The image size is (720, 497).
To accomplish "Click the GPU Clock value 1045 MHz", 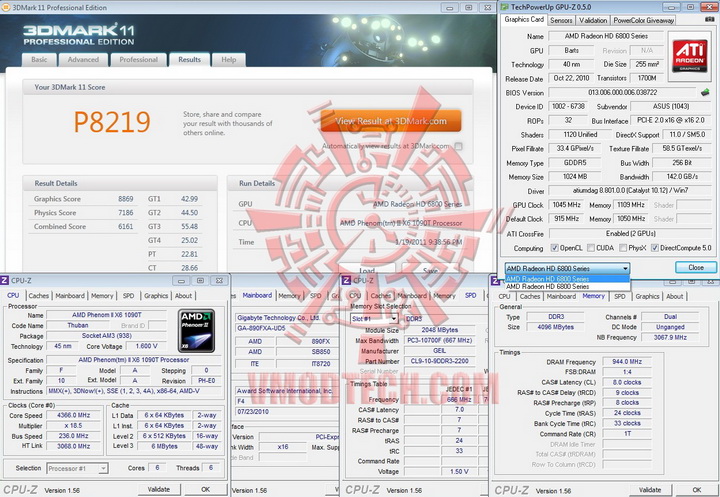I will point(567,205).
